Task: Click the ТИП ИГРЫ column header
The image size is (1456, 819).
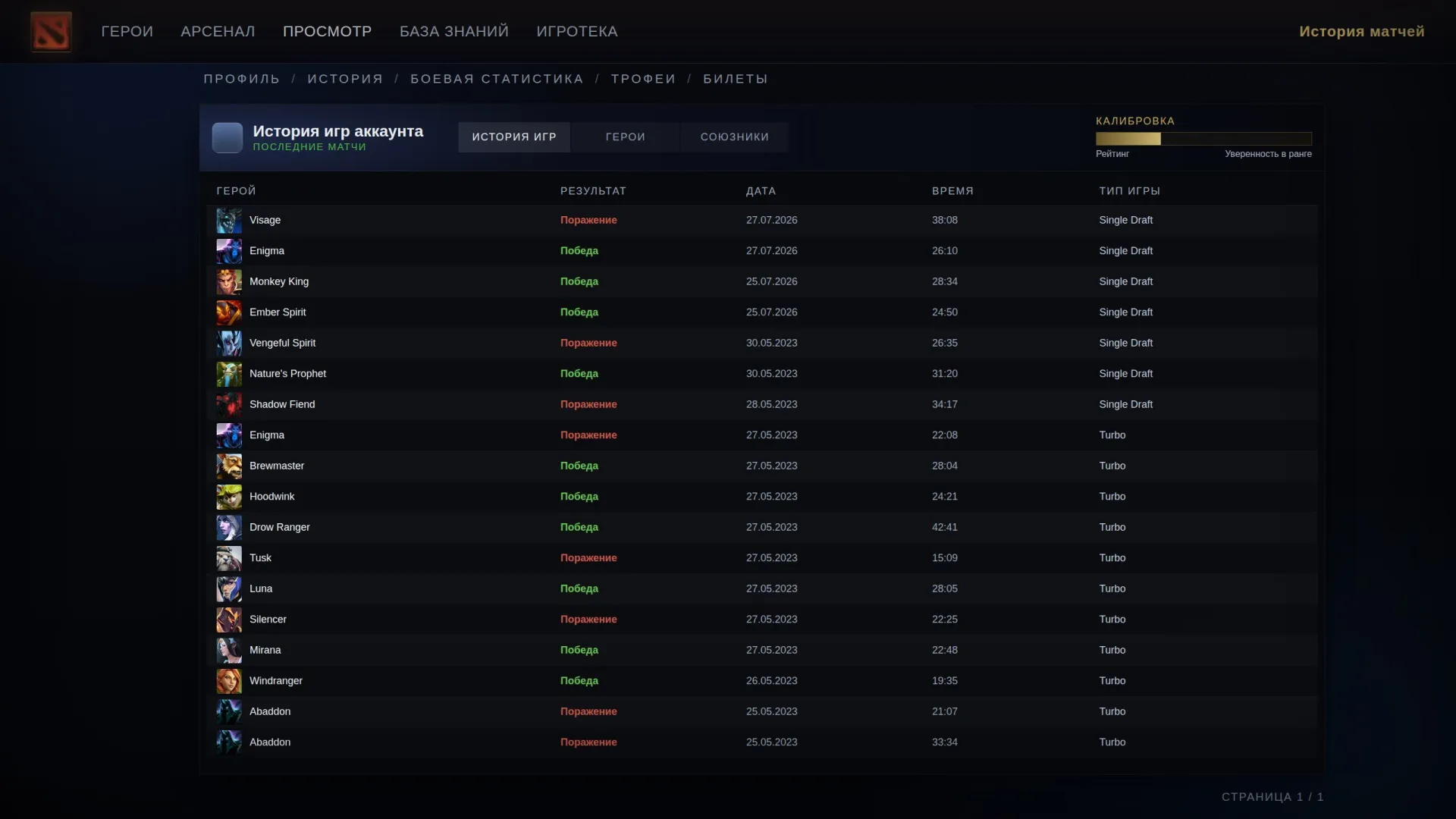Action: coord(1130,191)
